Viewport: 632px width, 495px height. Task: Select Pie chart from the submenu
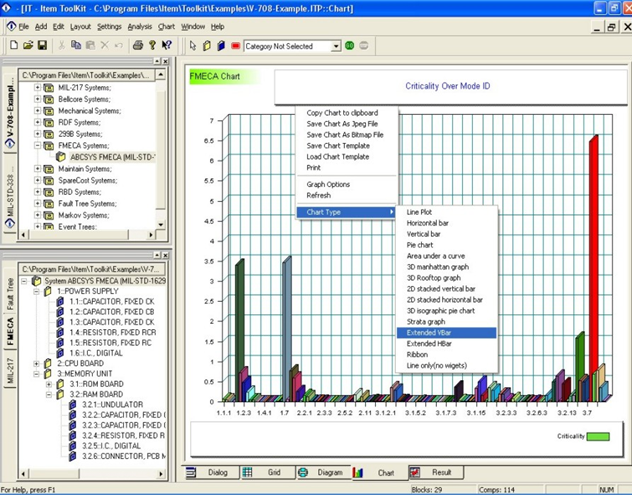tap(420, 245)
